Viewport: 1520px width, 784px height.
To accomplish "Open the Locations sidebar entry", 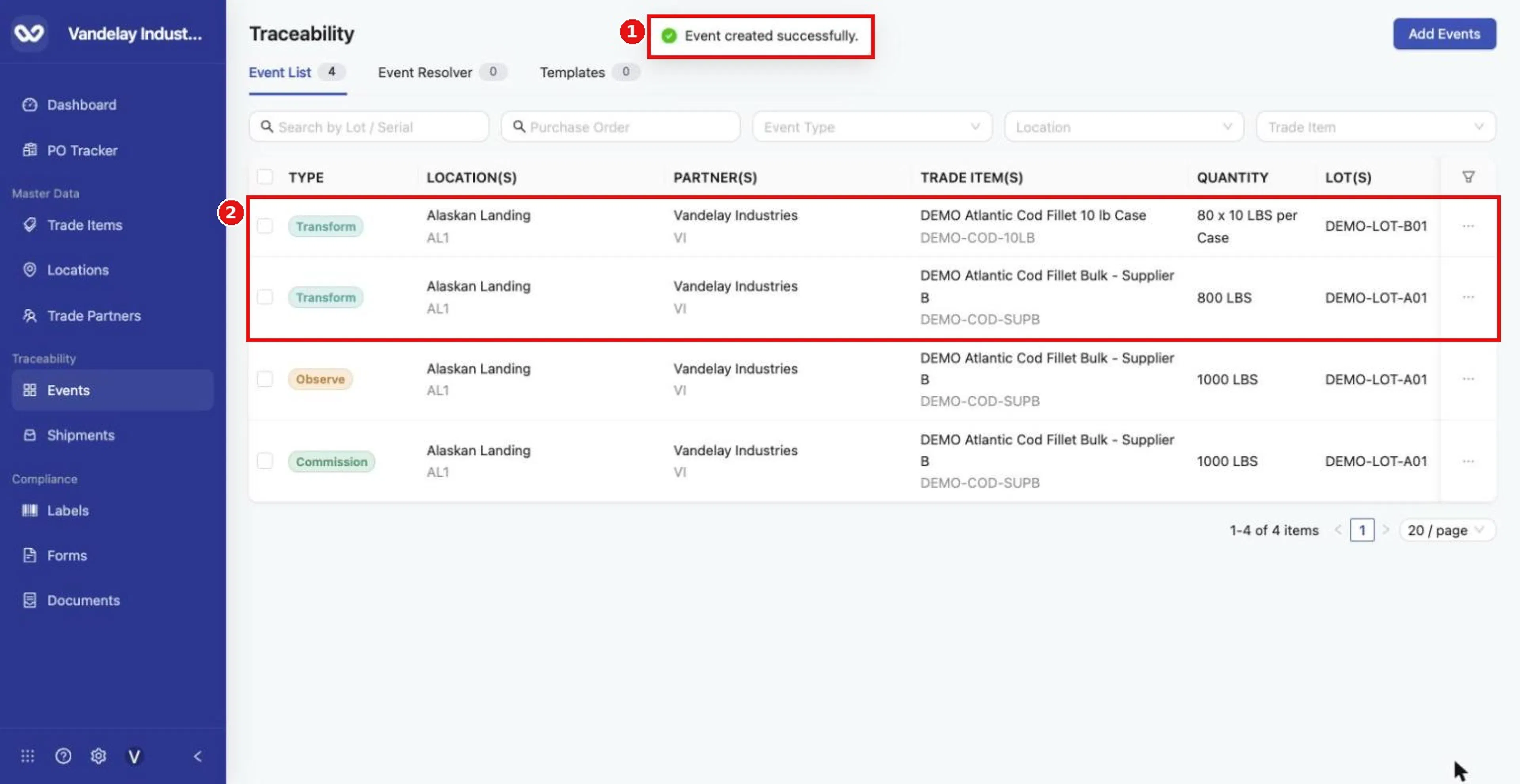I will tap(78, 270).
